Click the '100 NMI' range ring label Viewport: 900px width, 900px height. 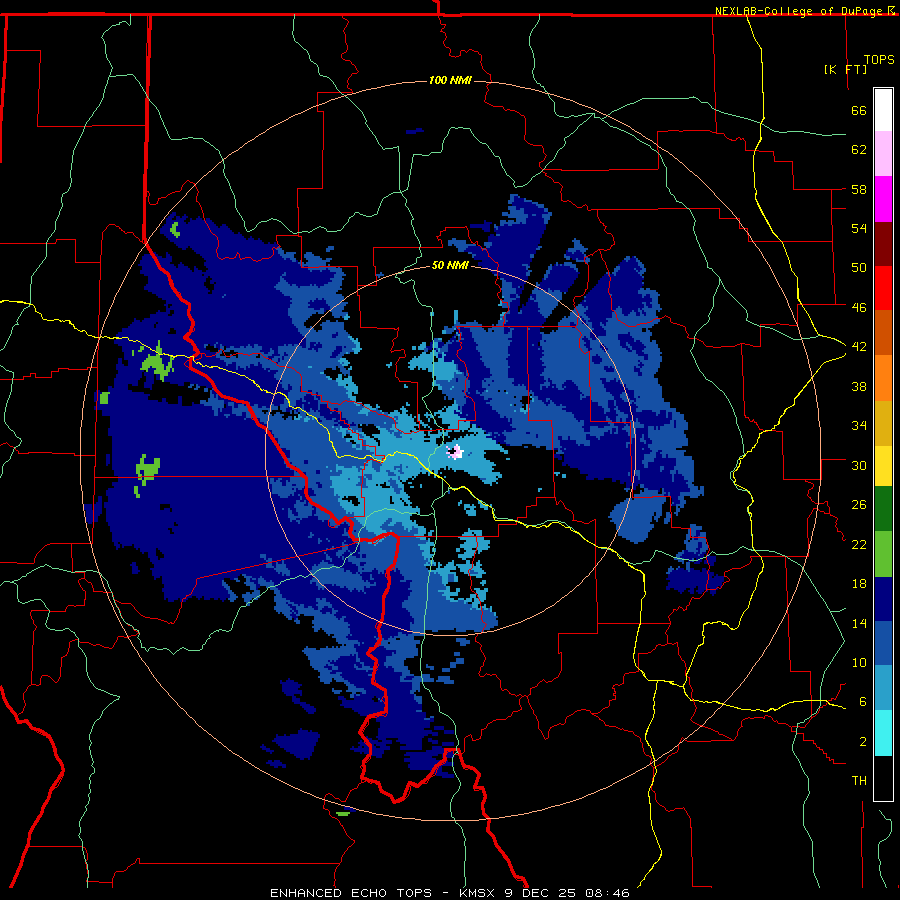point(450,80)
